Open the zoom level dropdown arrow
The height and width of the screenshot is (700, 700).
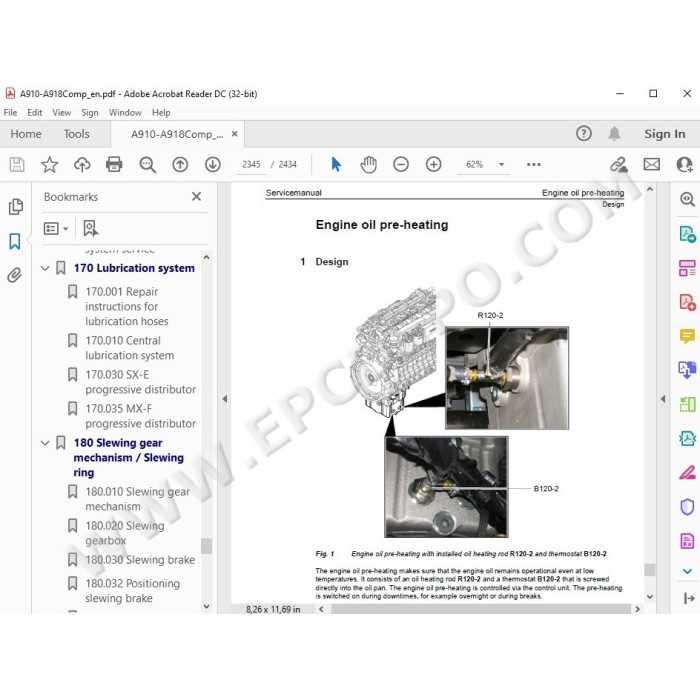pyautogui.click(x=501, y=165)
